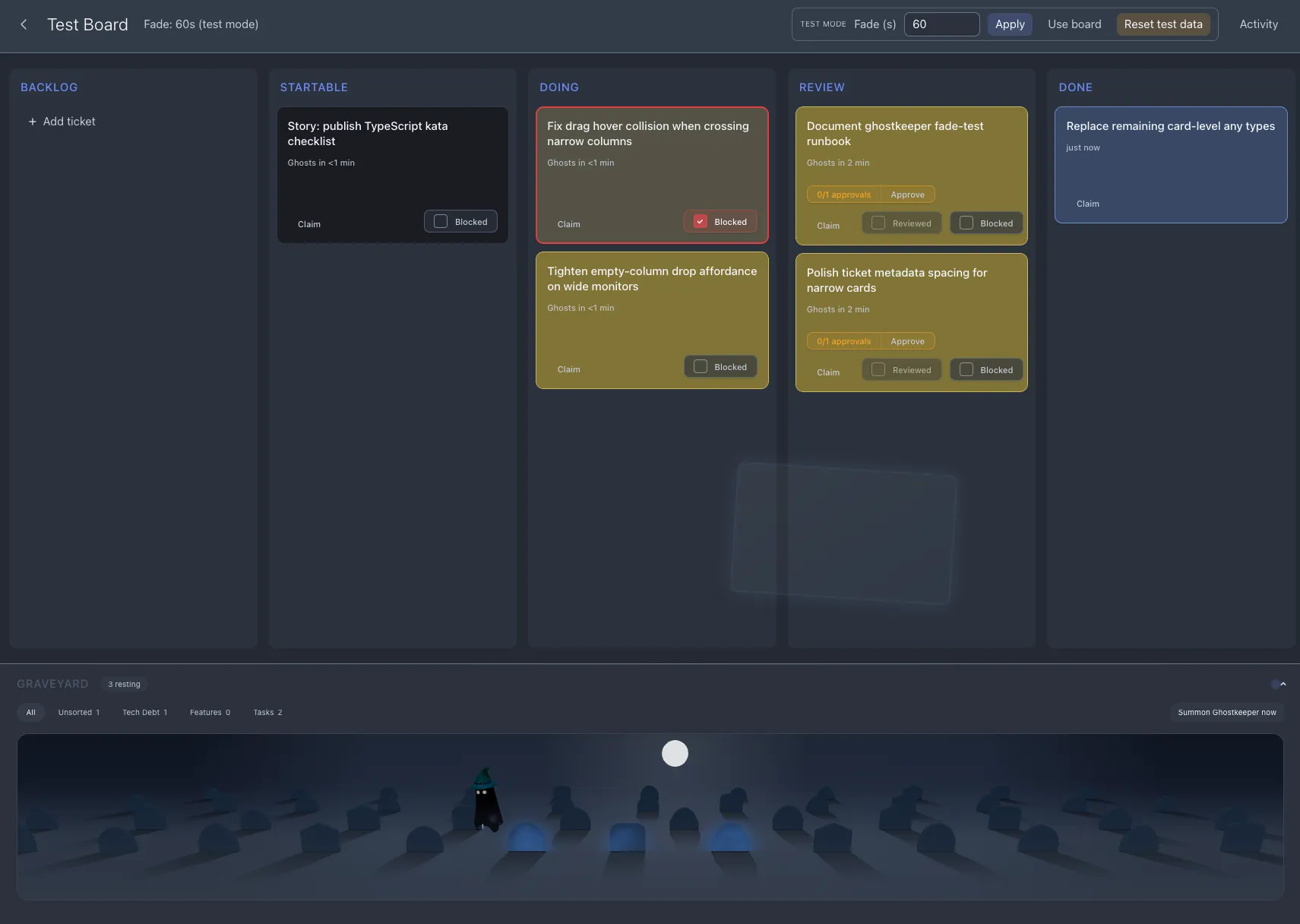Check Reviewed on the ghostkeeper runbook card
Viewport: 1300px width, 924px height.
(877, 223)
